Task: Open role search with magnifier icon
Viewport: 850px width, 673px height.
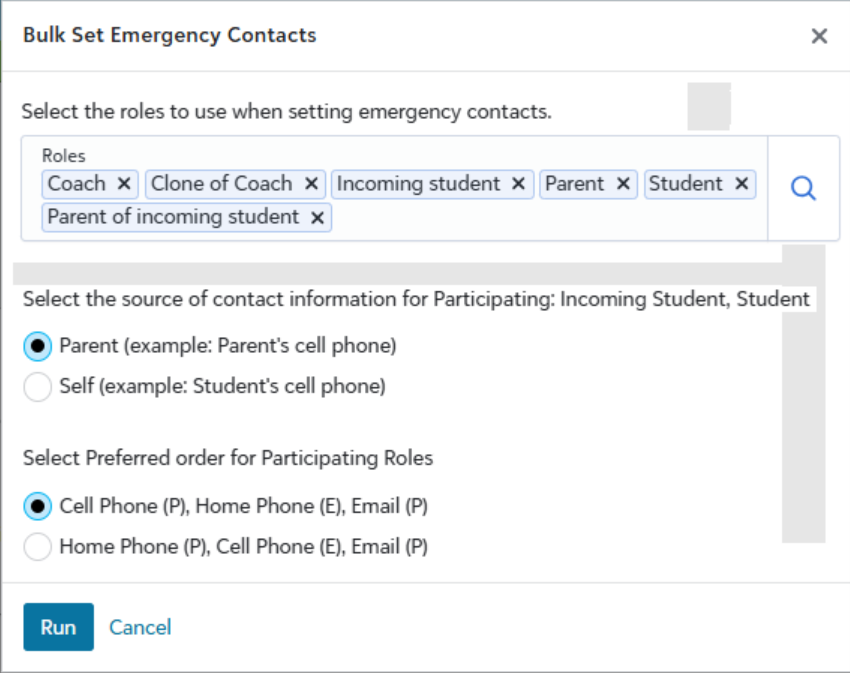Action: pos(803,188)
